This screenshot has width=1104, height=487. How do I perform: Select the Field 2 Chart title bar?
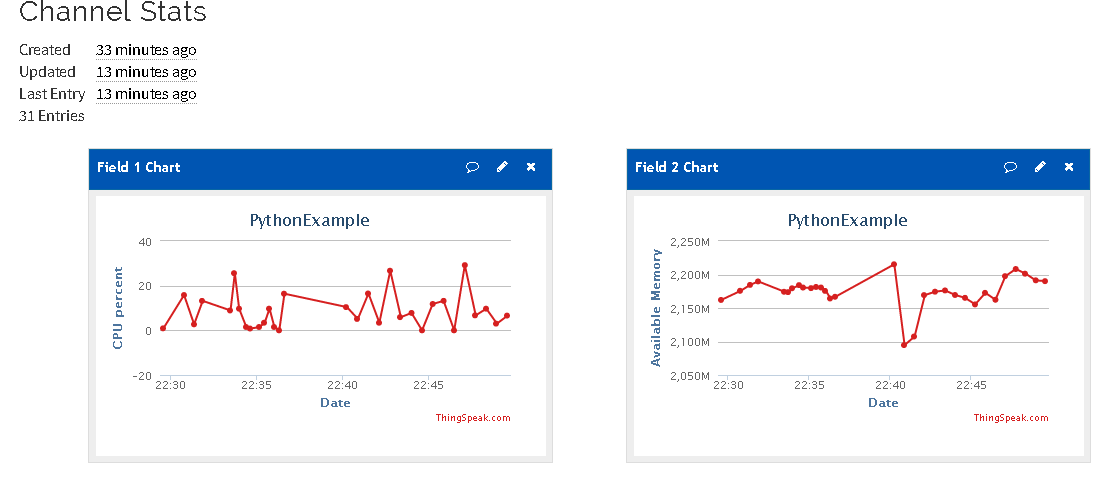(x=858, y=169)
